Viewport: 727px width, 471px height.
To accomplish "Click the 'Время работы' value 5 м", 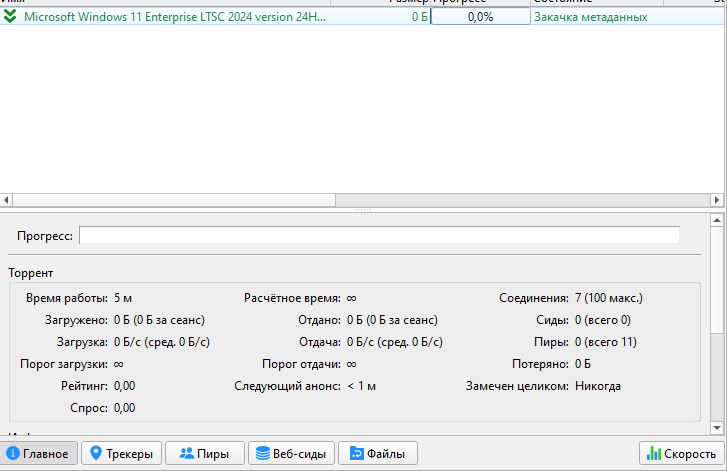I will 123,298.
